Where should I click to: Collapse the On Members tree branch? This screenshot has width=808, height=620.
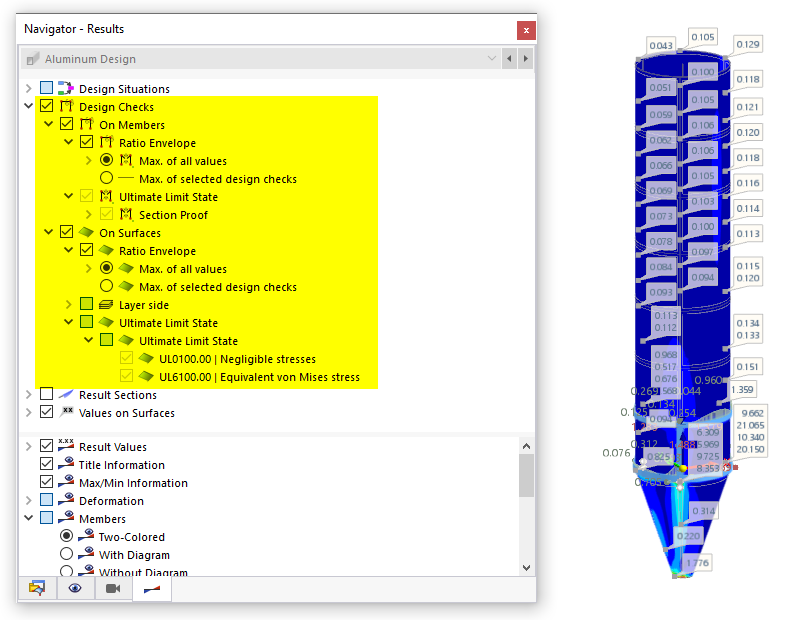48,124
